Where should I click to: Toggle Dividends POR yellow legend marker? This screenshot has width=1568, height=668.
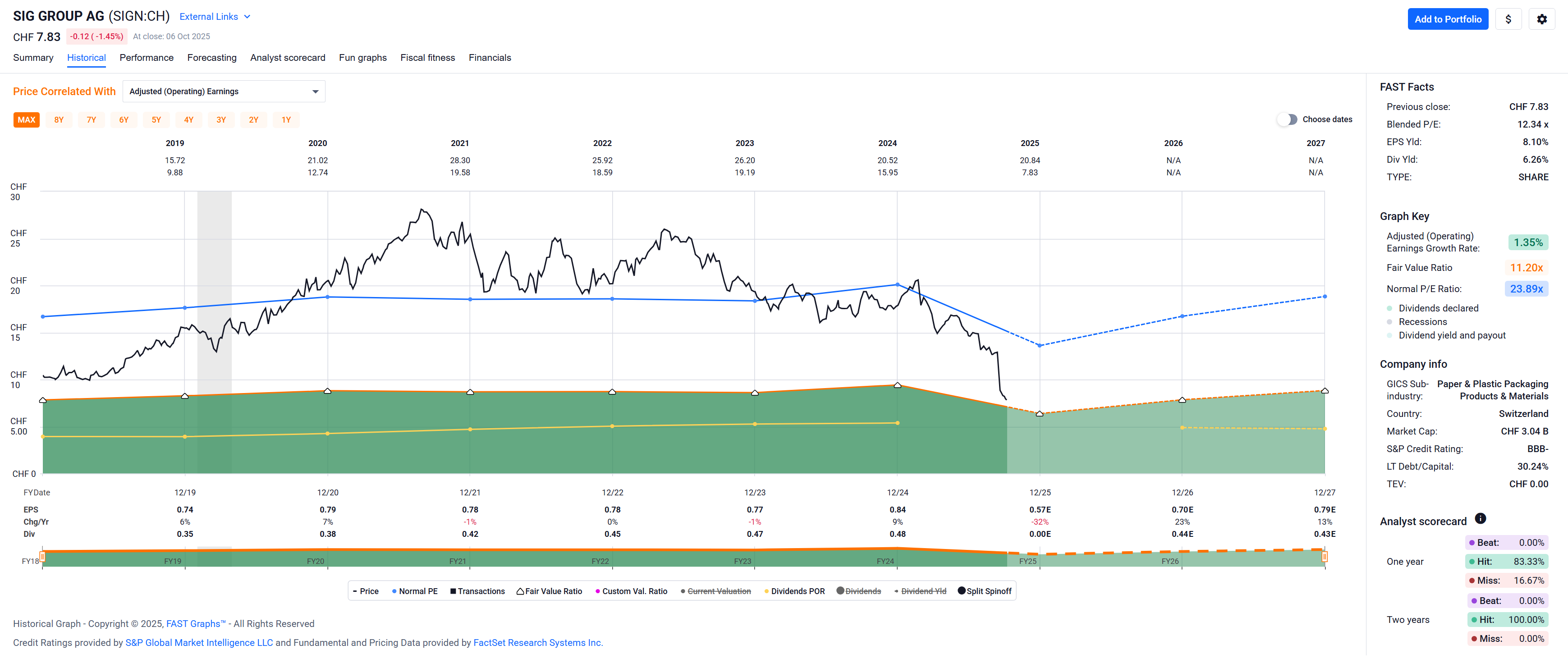[x=794, y=591]
